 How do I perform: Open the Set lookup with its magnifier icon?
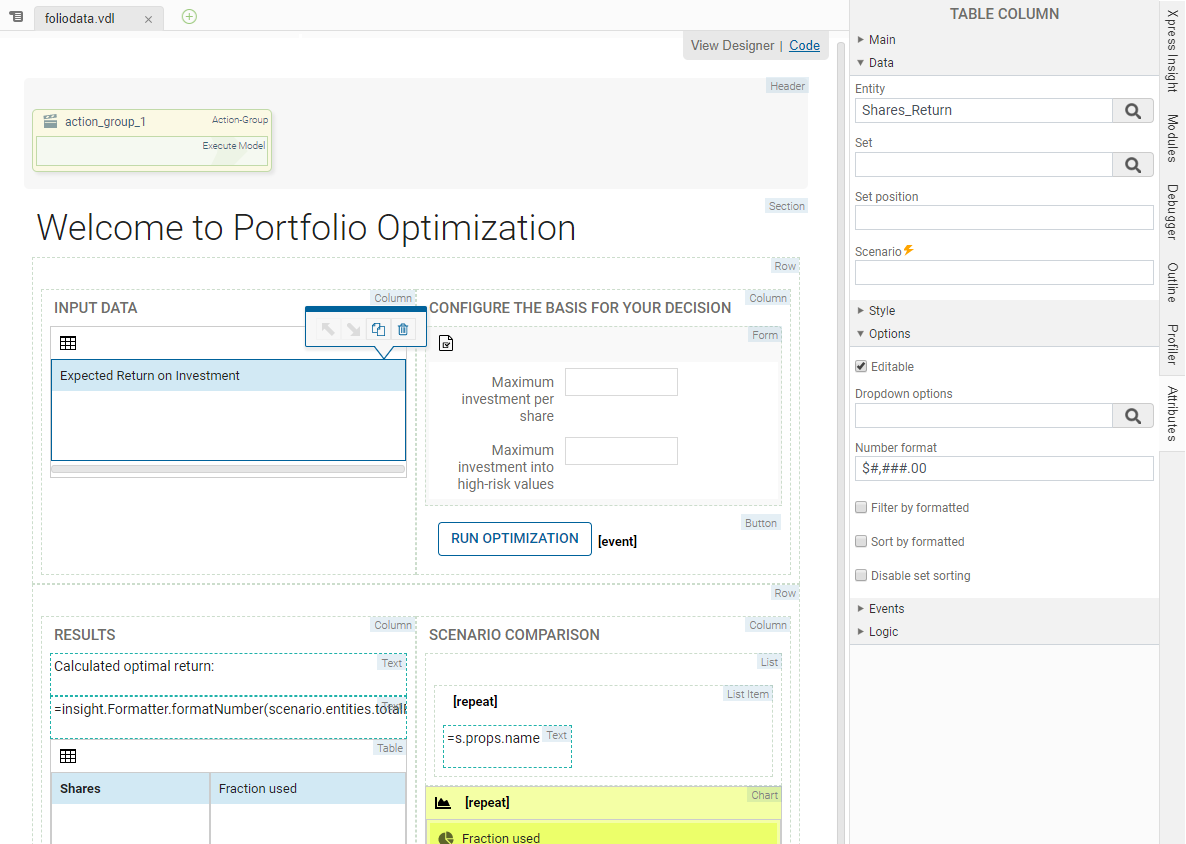click(x=1133, y=165)
